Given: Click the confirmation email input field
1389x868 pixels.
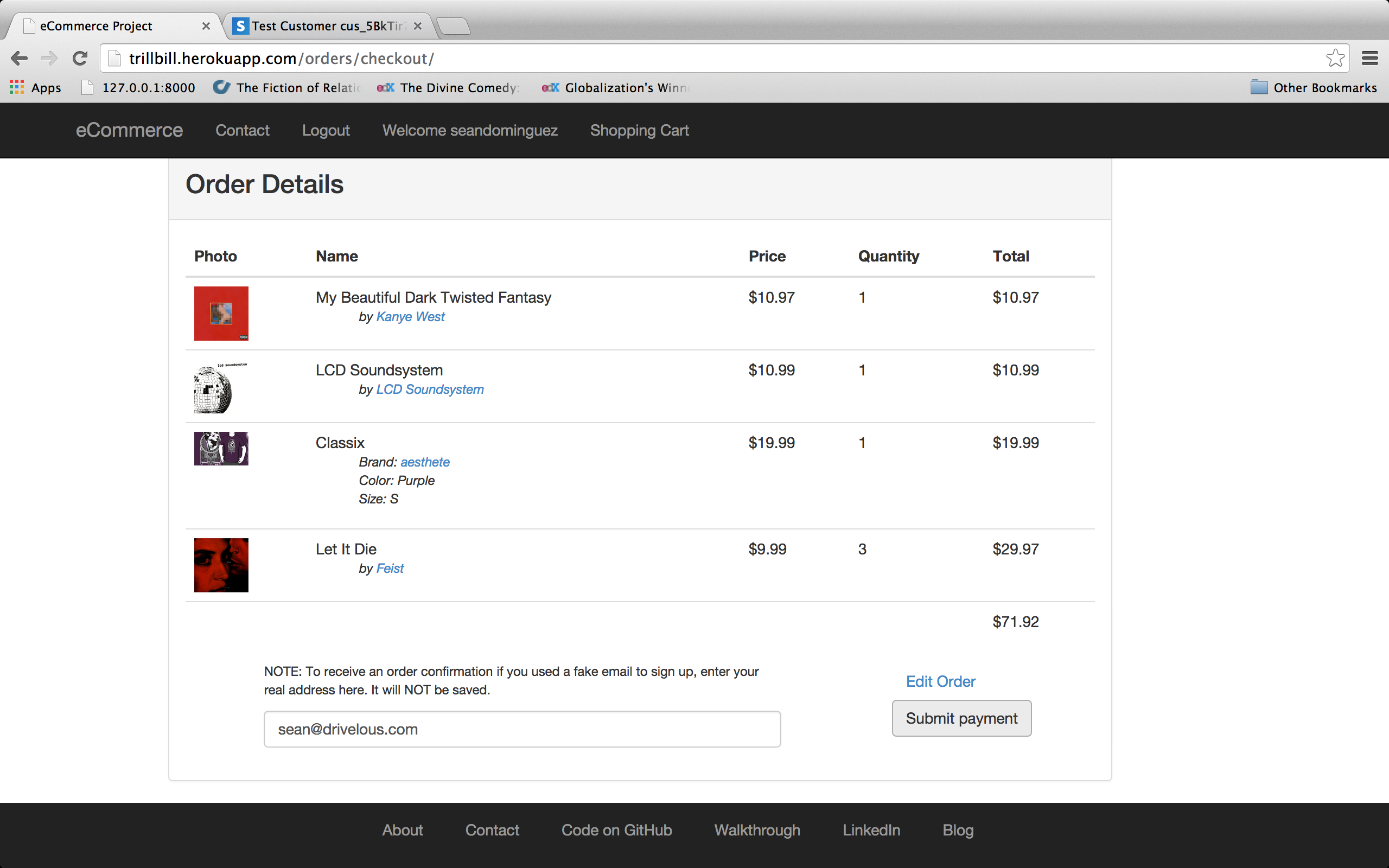Looking at the screenshot, I should [x=522, y=729].
